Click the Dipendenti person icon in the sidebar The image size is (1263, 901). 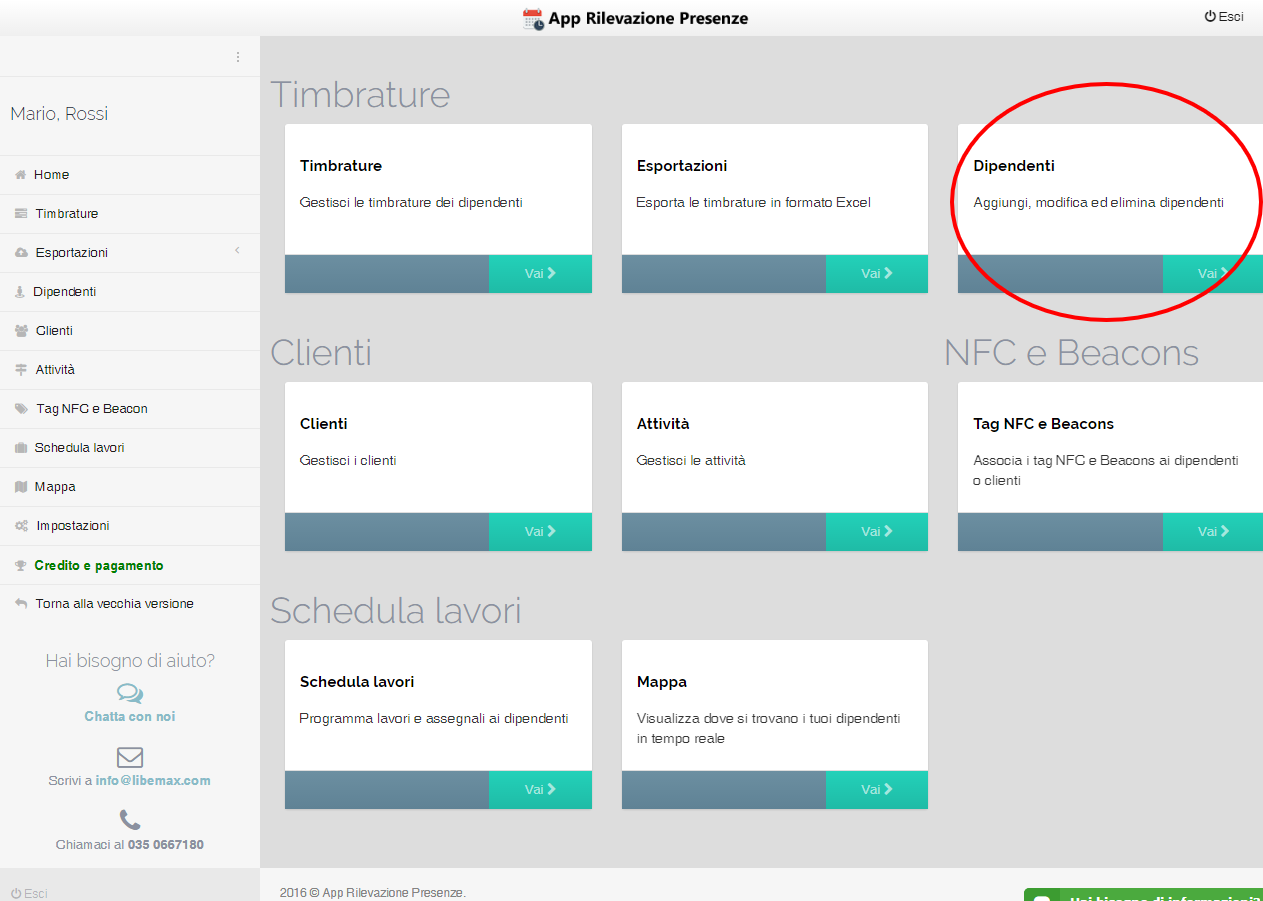coord(20,292)
